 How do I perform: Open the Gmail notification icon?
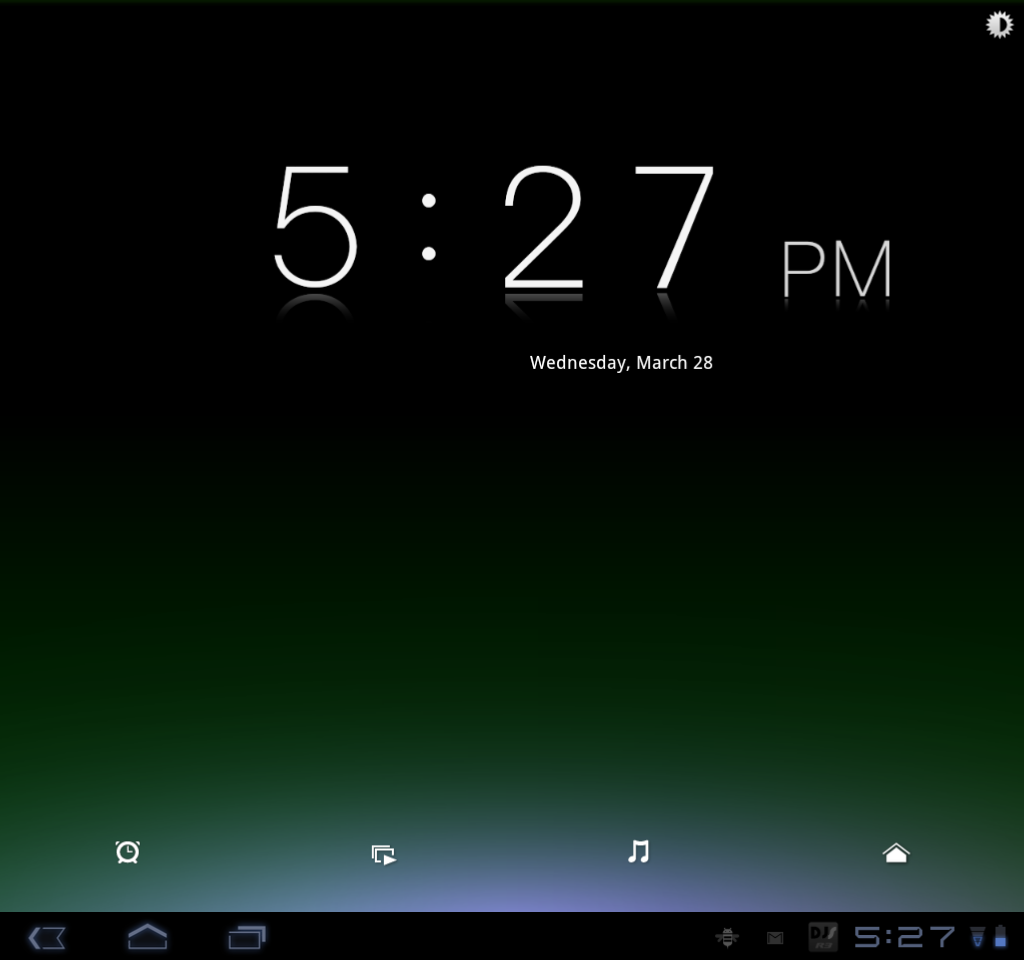[775, 938]
